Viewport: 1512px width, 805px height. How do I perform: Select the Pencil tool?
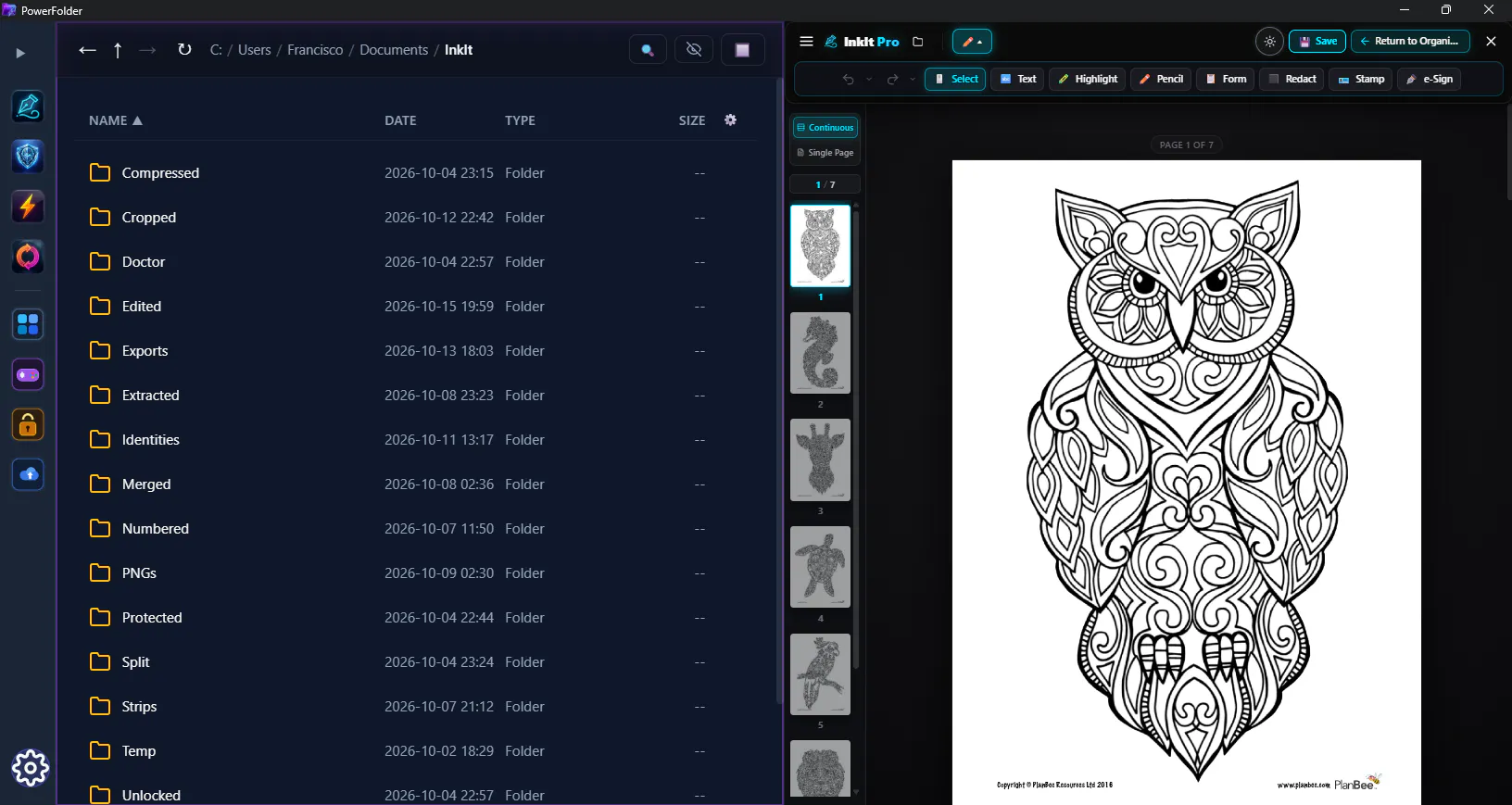point(1161,79)
